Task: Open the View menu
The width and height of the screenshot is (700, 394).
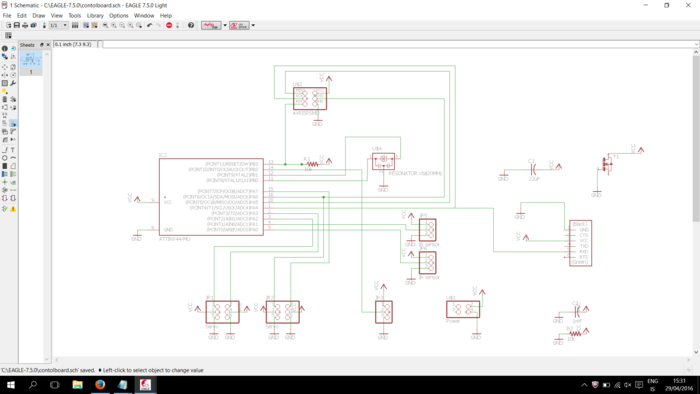Action: coord(57,15)
